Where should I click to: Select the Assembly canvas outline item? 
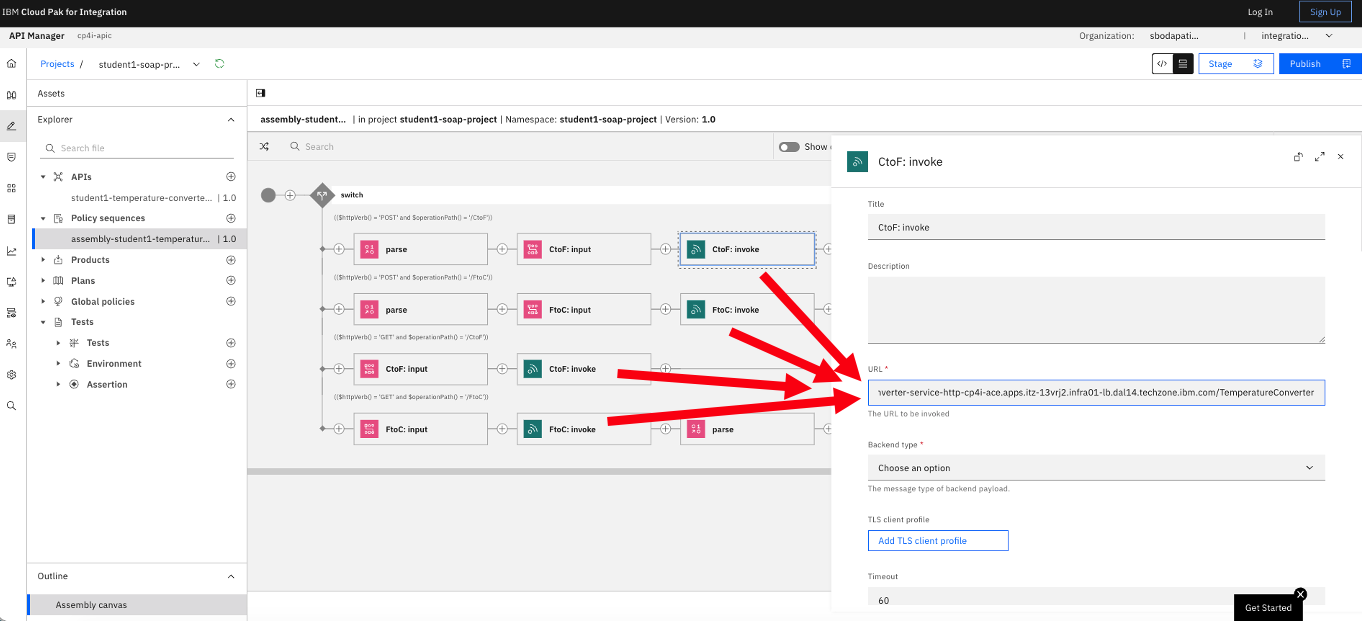tap(138, 605)
